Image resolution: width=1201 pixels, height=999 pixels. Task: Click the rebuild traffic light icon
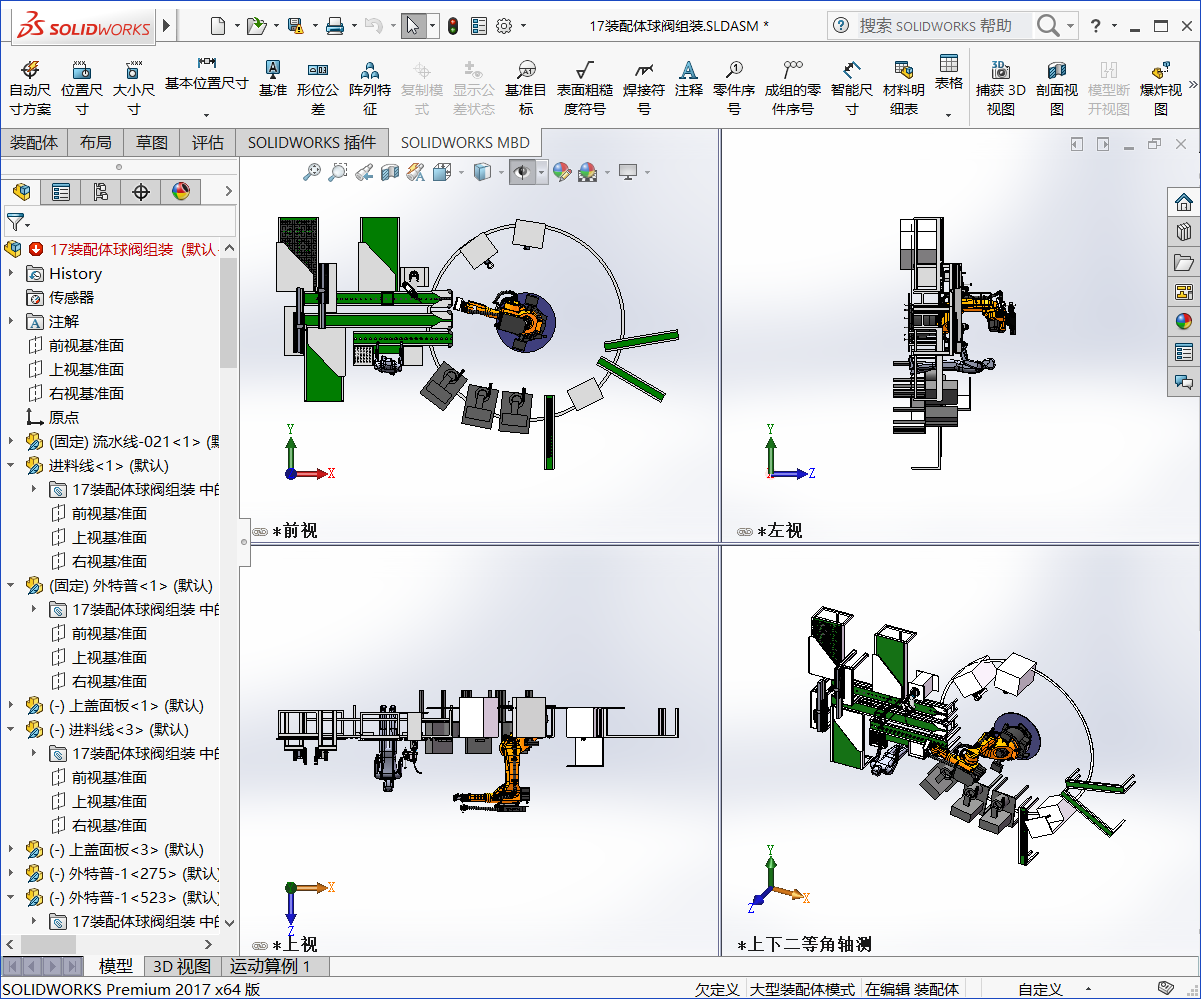pos(453,25)
